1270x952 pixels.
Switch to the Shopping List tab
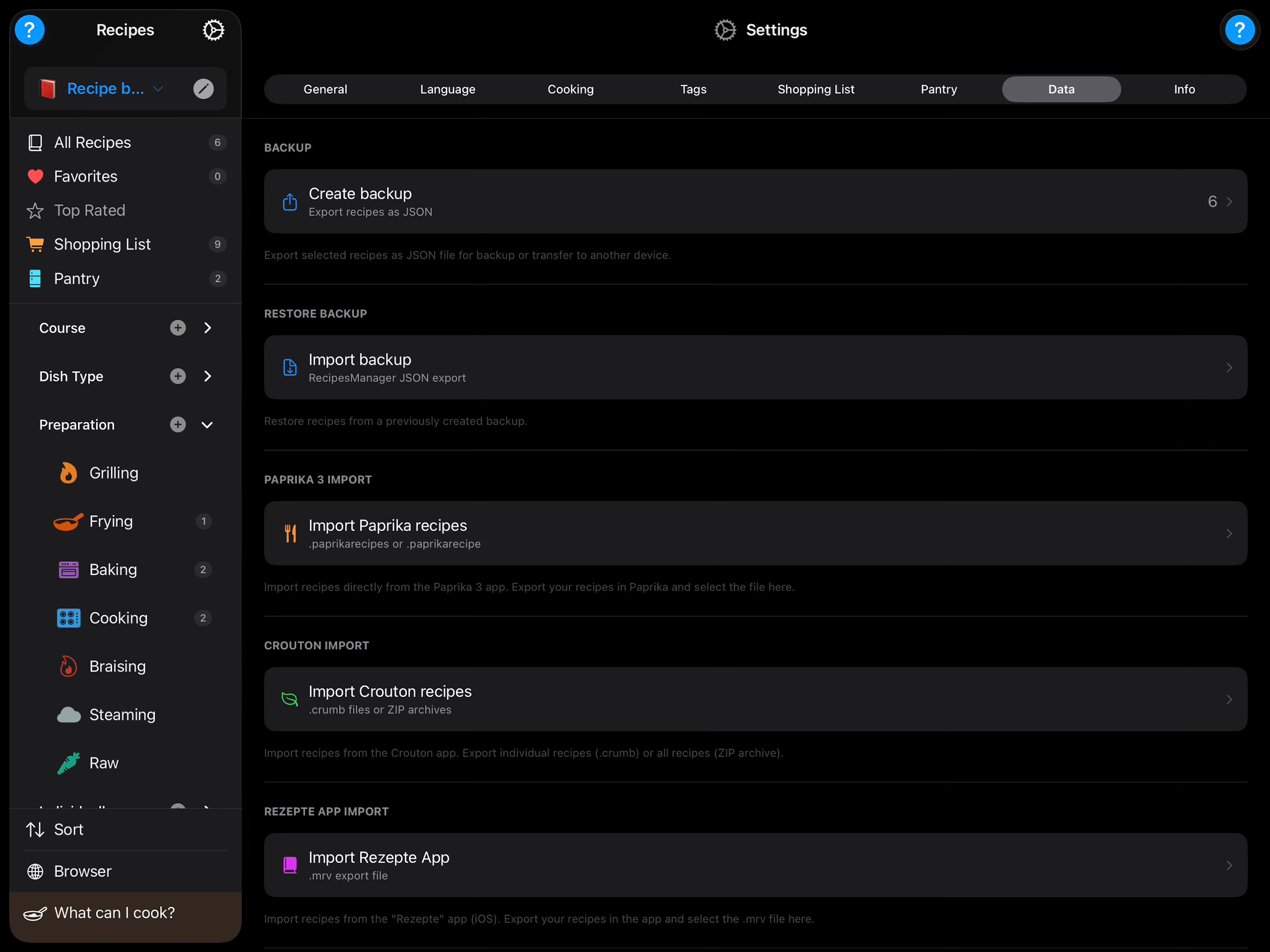[x=816, y=89]
